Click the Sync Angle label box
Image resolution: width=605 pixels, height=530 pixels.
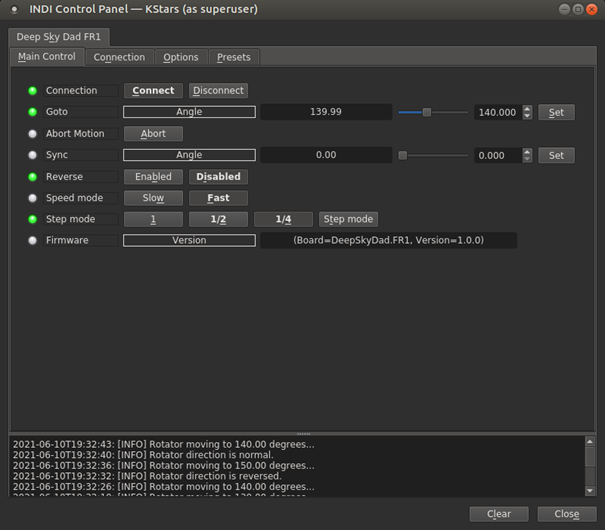coord(189,155)
